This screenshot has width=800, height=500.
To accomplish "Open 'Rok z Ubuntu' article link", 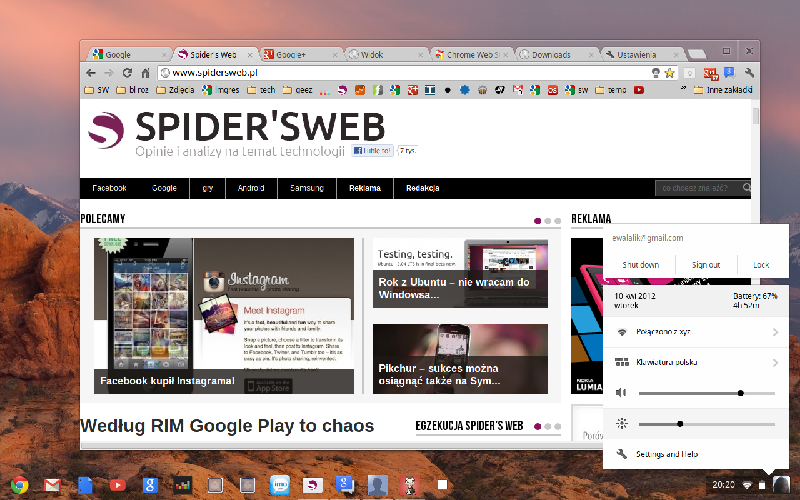I will [x=454, y=288].
